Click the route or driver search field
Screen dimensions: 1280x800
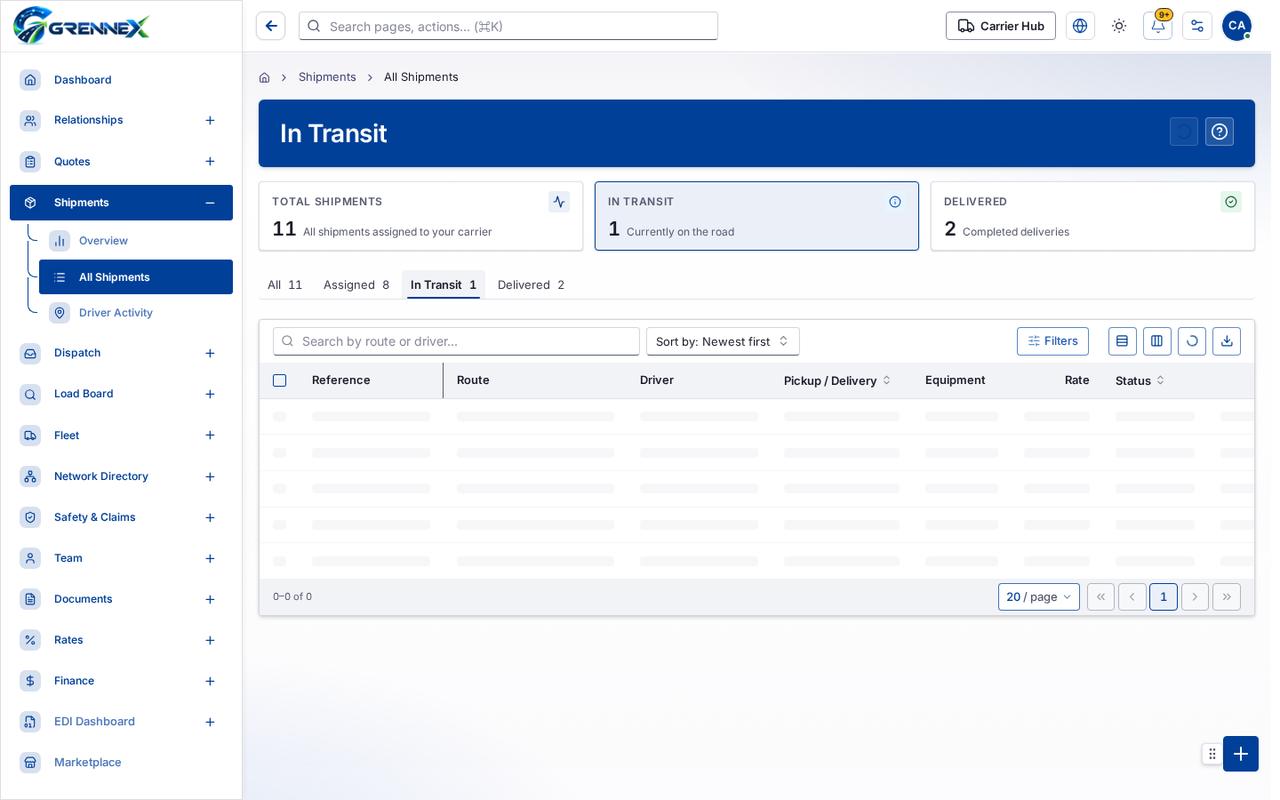click(x=456, y=341)
